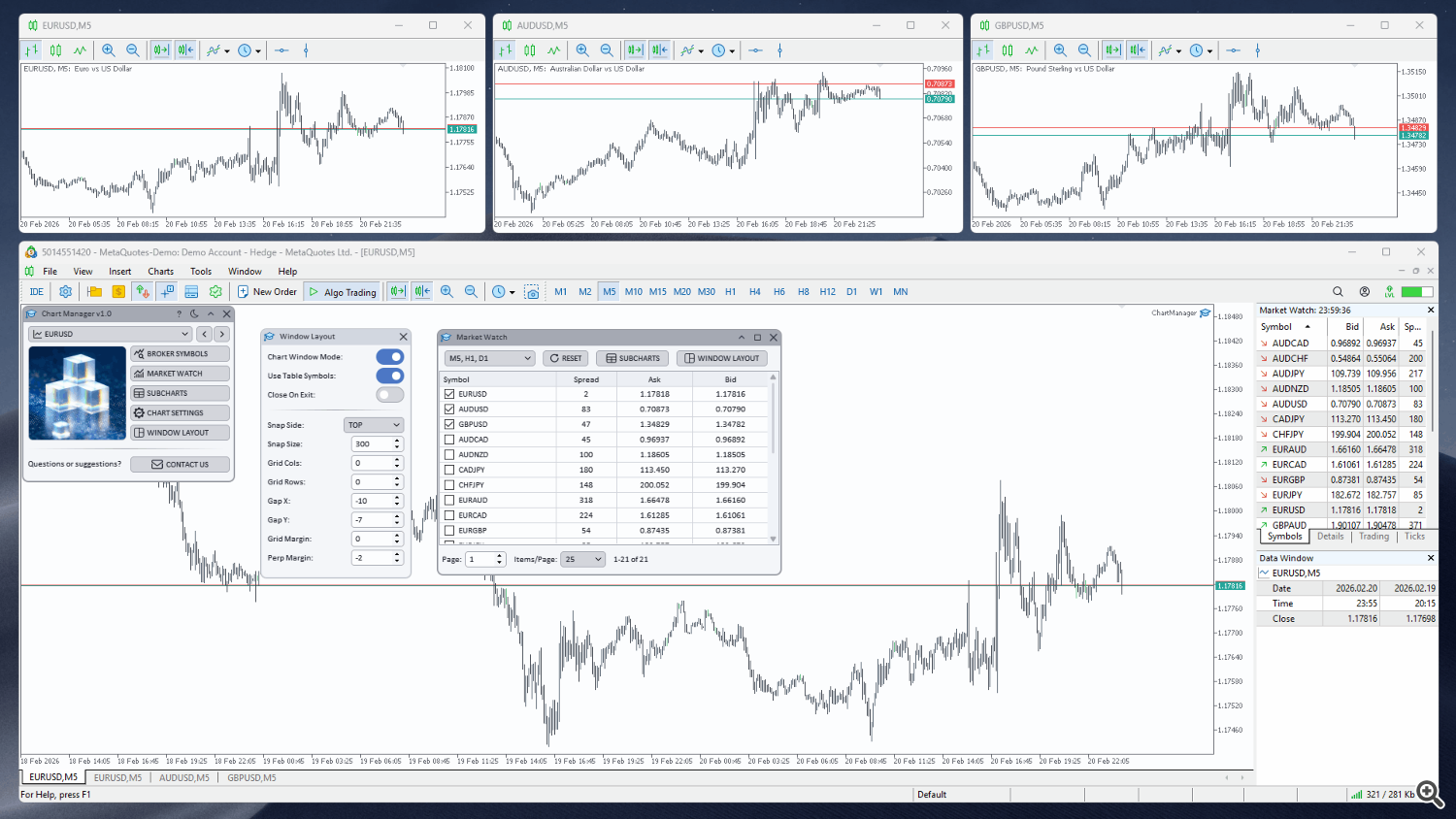
Task: Open the EURUSD symbol dropdown in Chart Manager
Action: click(111, 334)
